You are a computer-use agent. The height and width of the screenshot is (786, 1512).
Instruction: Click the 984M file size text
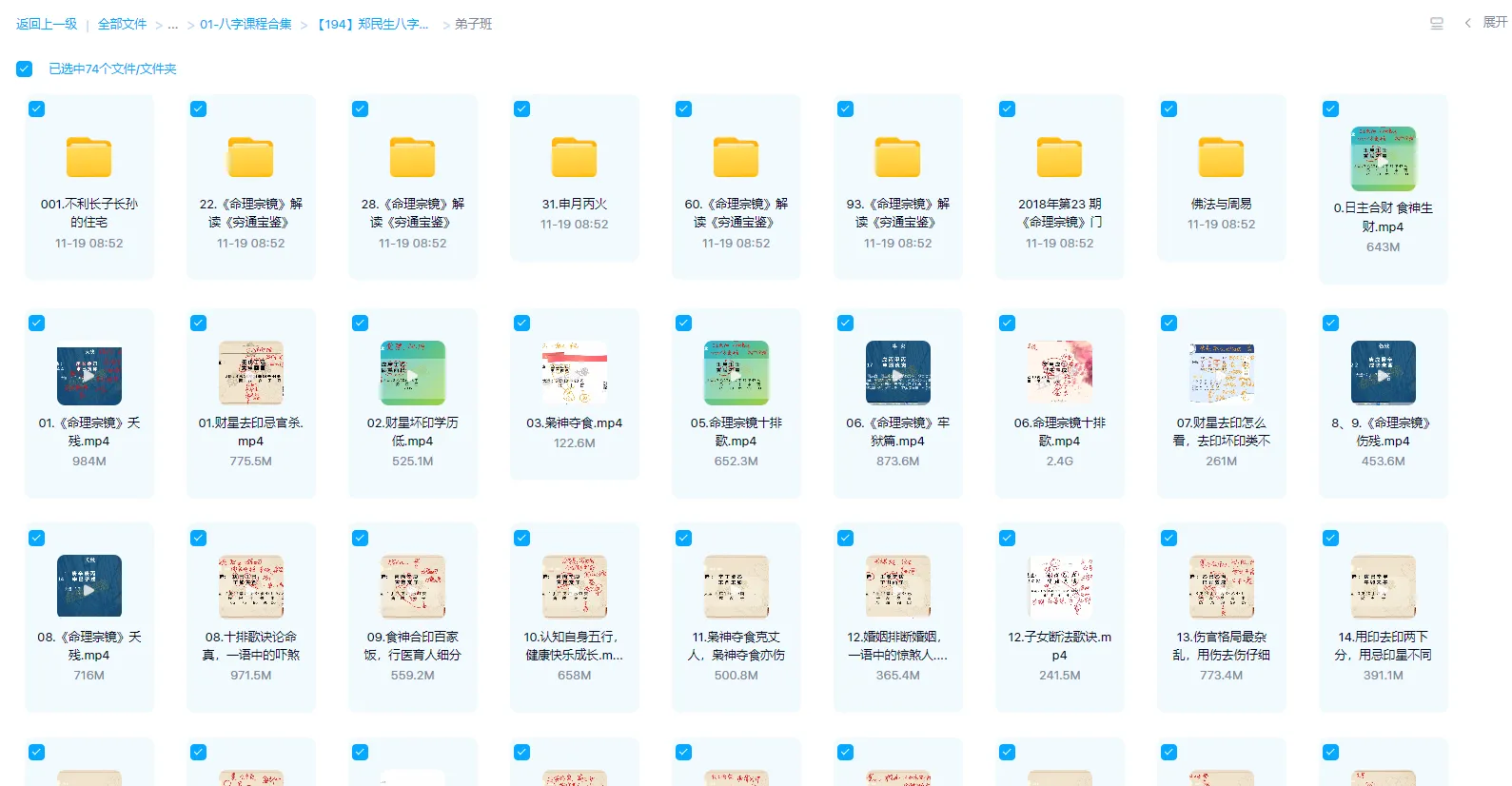89,461
